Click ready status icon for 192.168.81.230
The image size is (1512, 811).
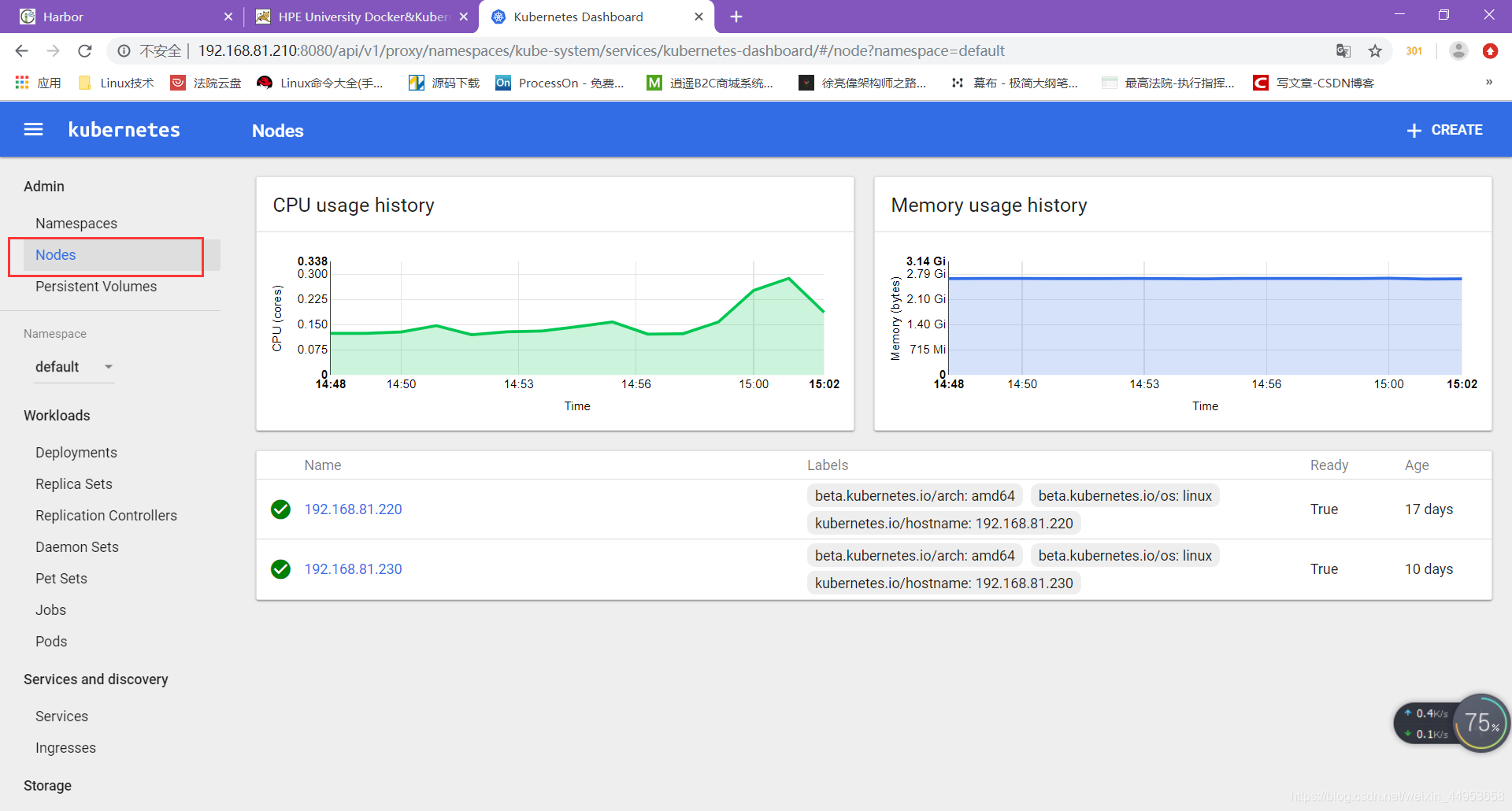click(x=280, y=569)
